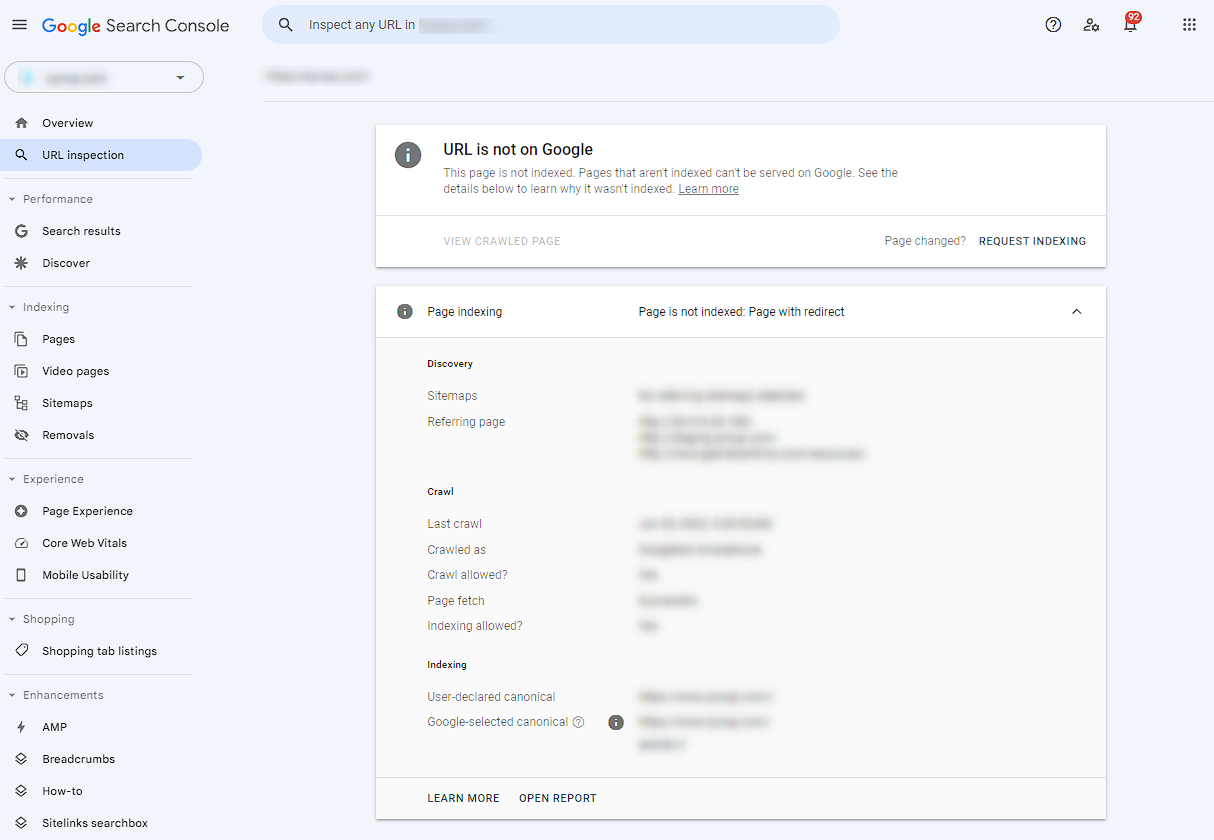This screenshot has width=1214, height=840.
Task: Click the Removals crossed-eye icon
Action: [22, 435]
